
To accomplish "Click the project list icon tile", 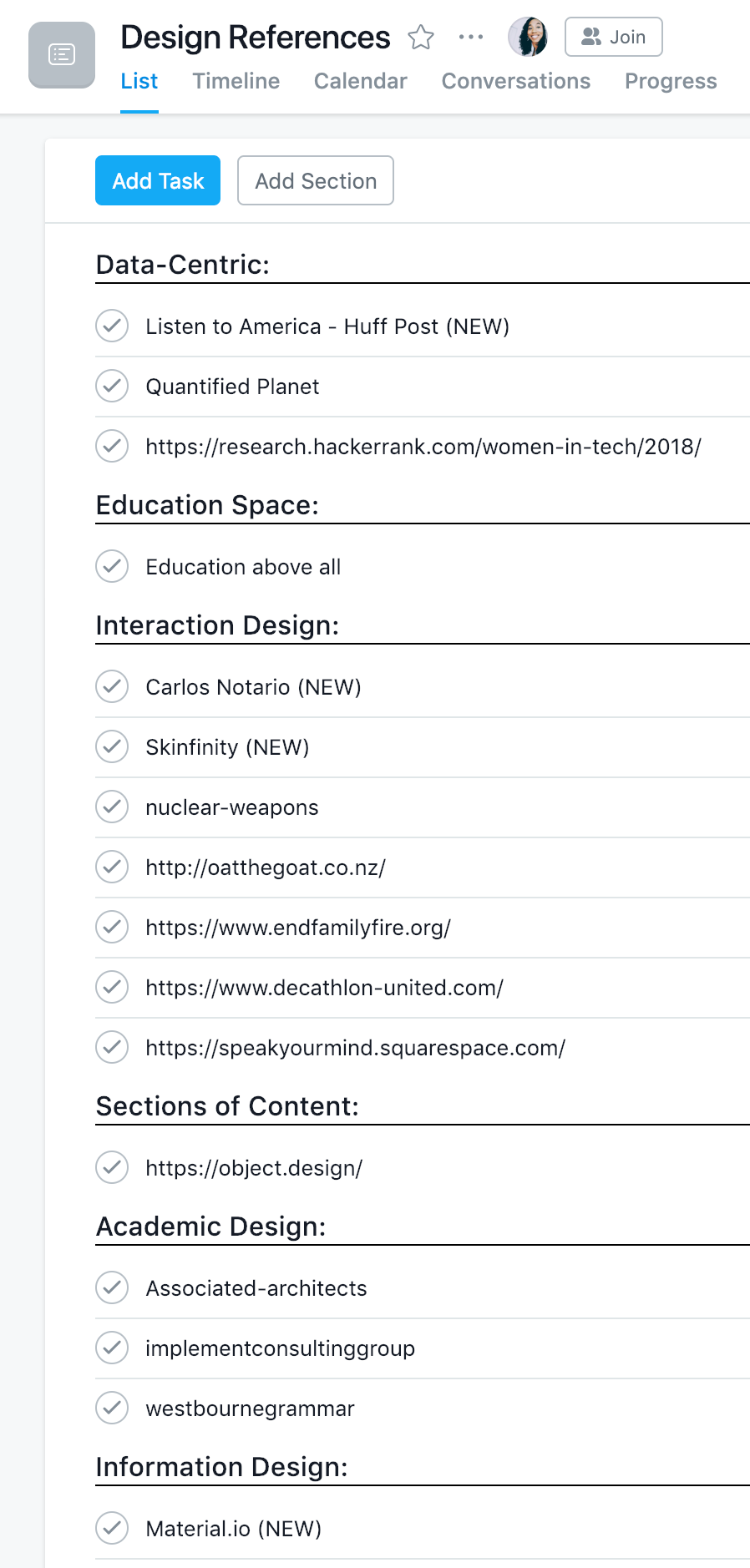I will click(62, 55).
